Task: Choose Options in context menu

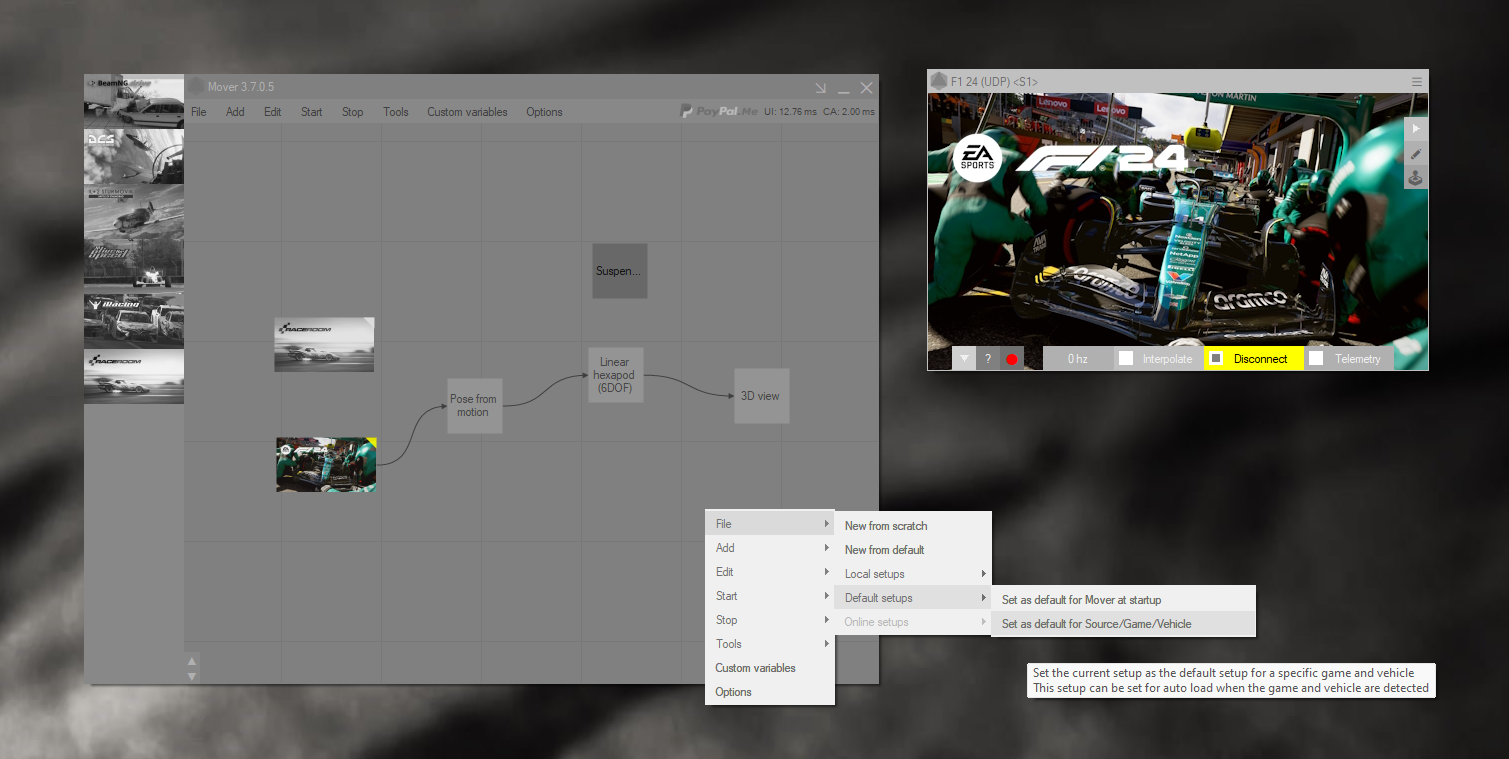Action: tap(770, 692)
